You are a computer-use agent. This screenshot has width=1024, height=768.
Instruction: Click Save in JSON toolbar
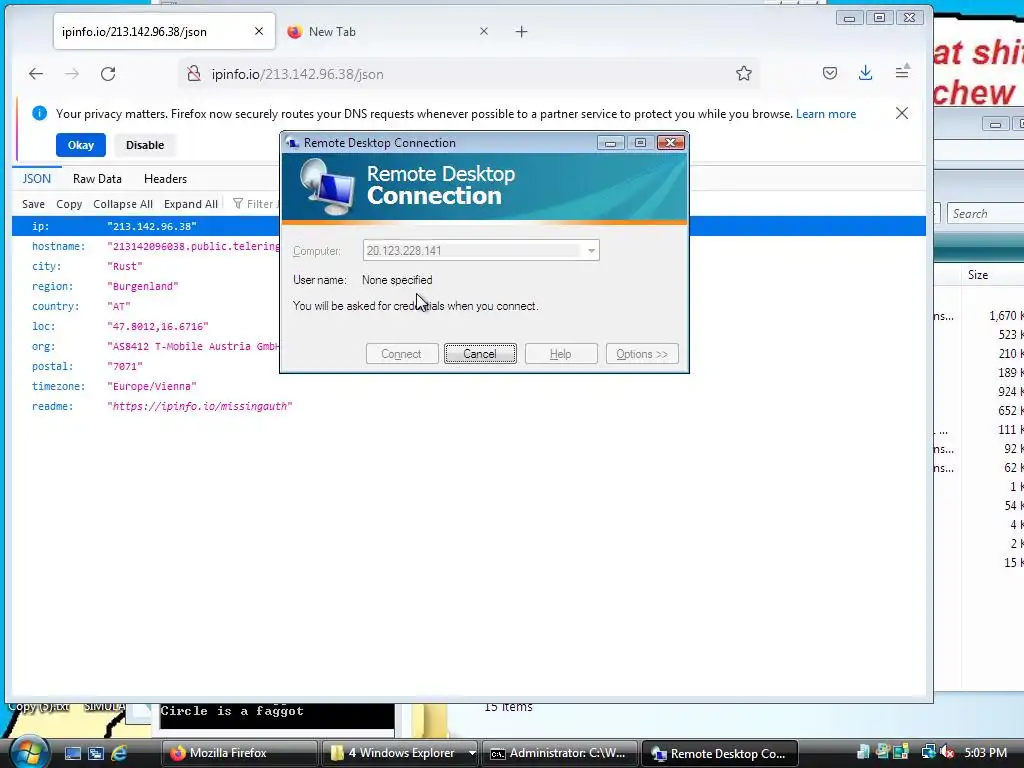[x=33, y=204]
